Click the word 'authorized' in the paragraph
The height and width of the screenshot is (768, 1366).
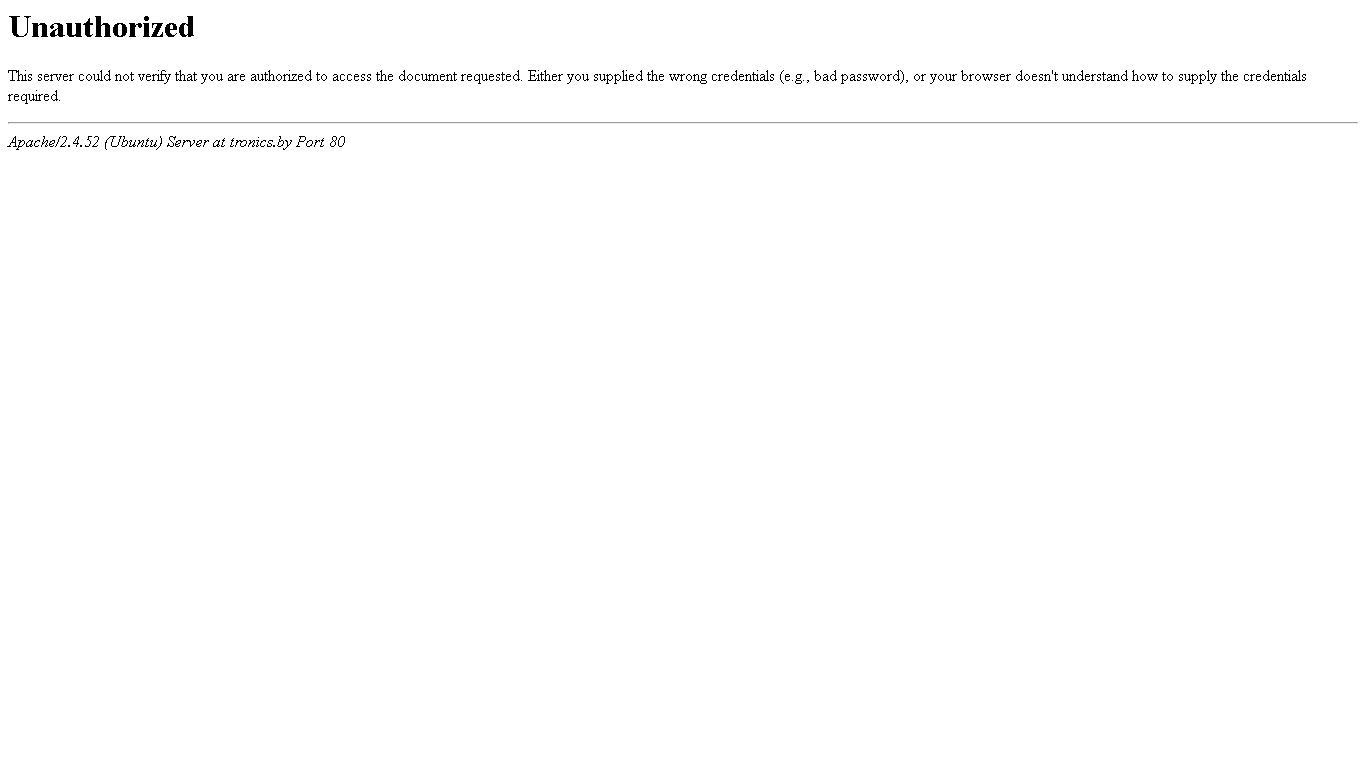[x=281, y=76]
